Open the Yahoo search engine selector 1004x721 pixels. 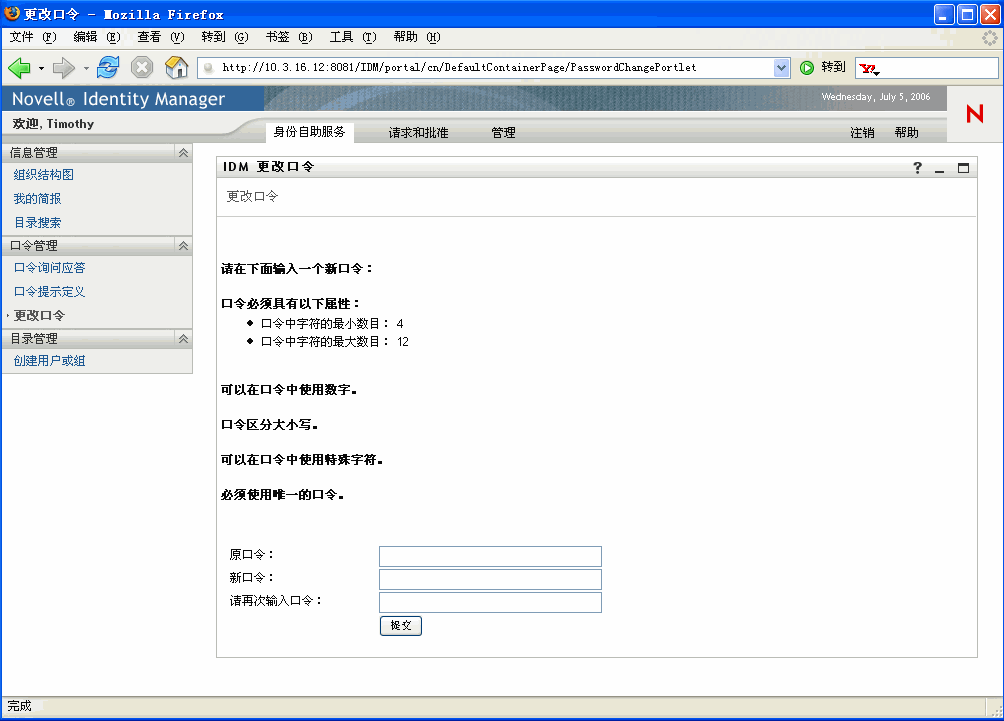pyautogui.click(x=869, y=68)
